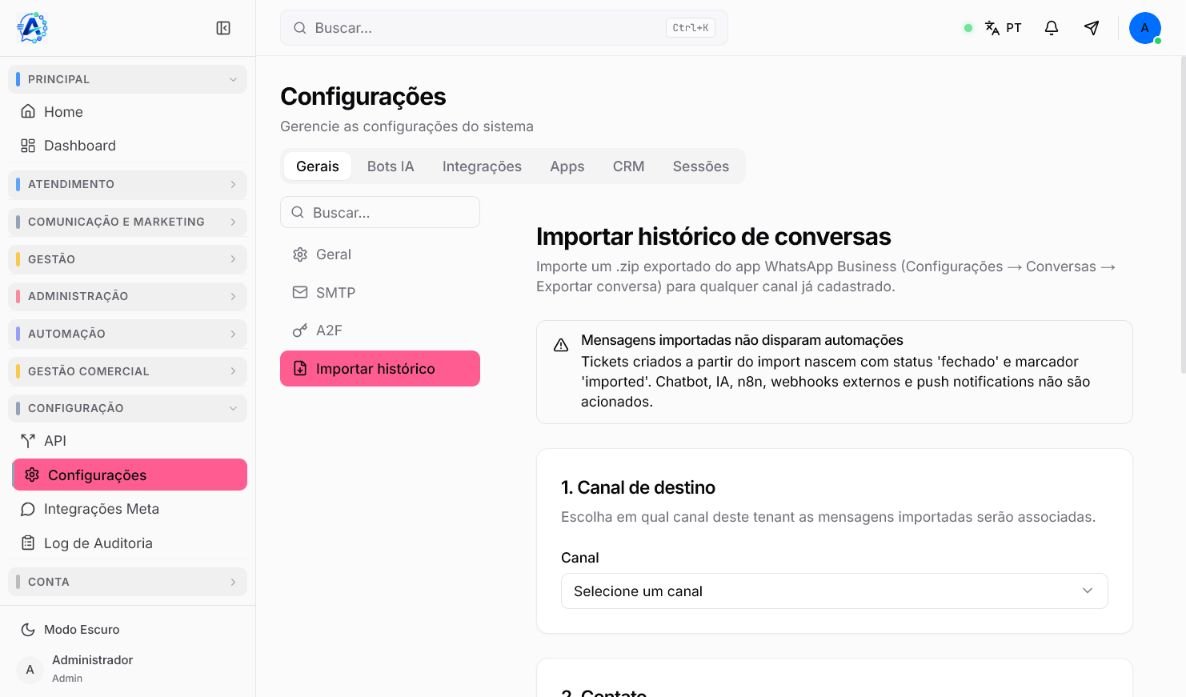
Task: Click the page vertical scrollbar
Action: 1182,216
